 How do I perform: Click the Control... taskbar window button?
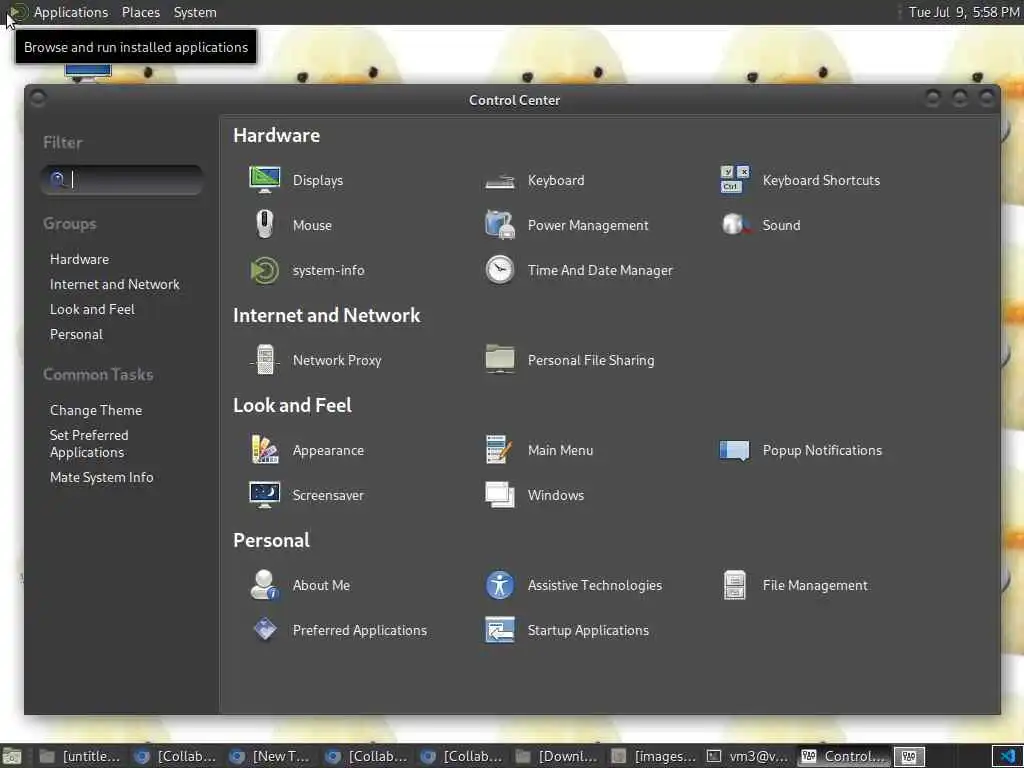[x=844, y=756]
